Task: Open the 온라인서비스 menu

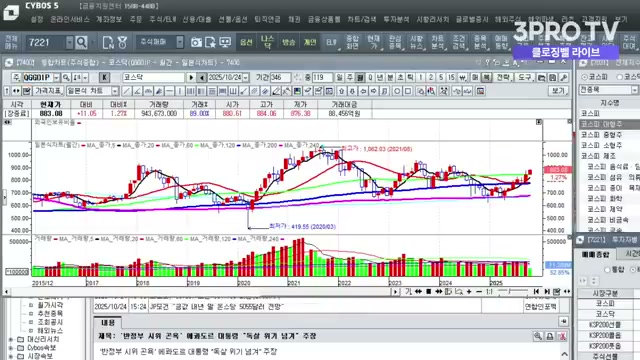Action: pyautogui.click(x=70, y=19)
